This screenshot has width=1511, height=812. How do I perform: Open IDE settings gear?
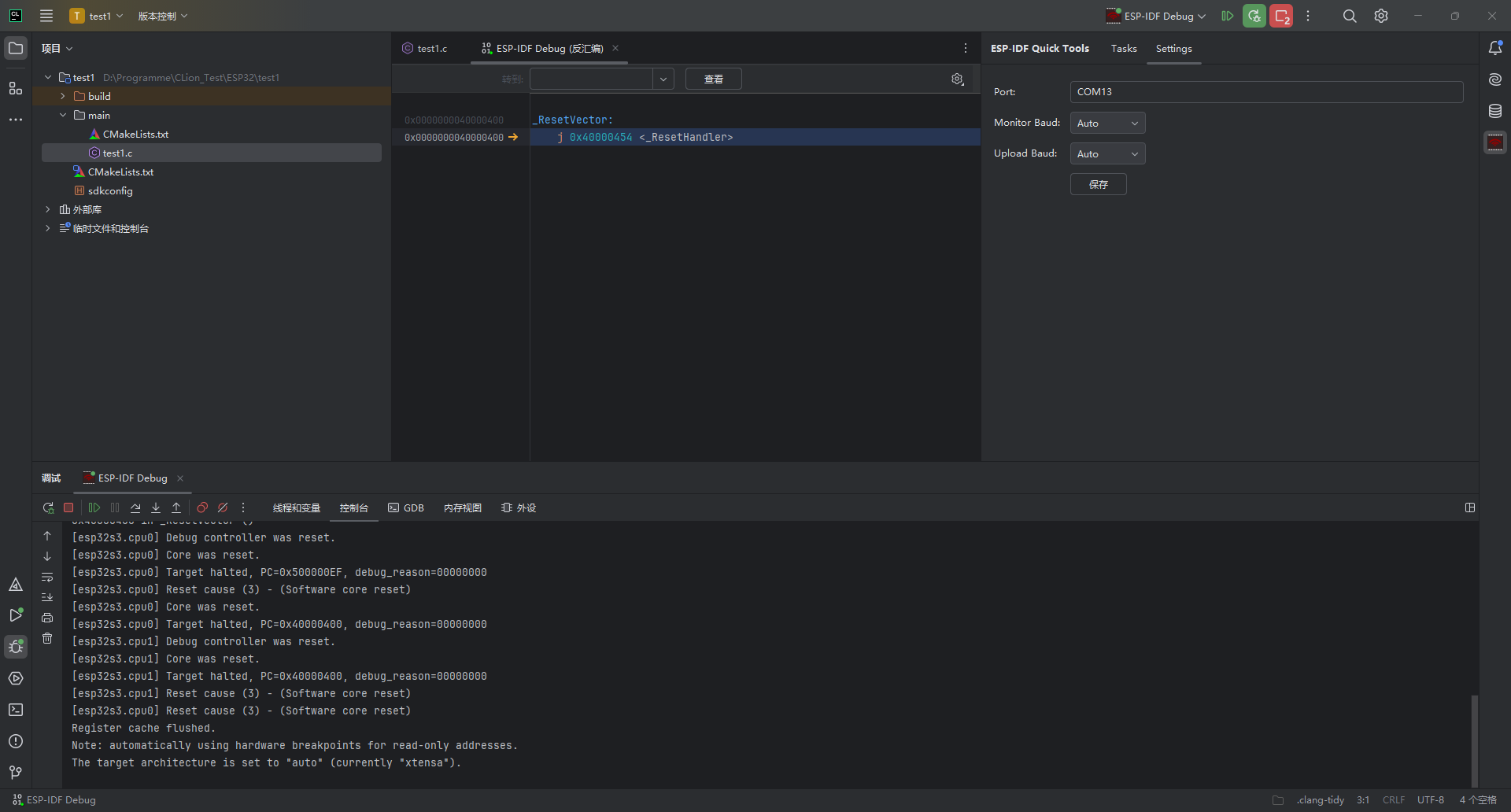click(x=1381, y=16)
